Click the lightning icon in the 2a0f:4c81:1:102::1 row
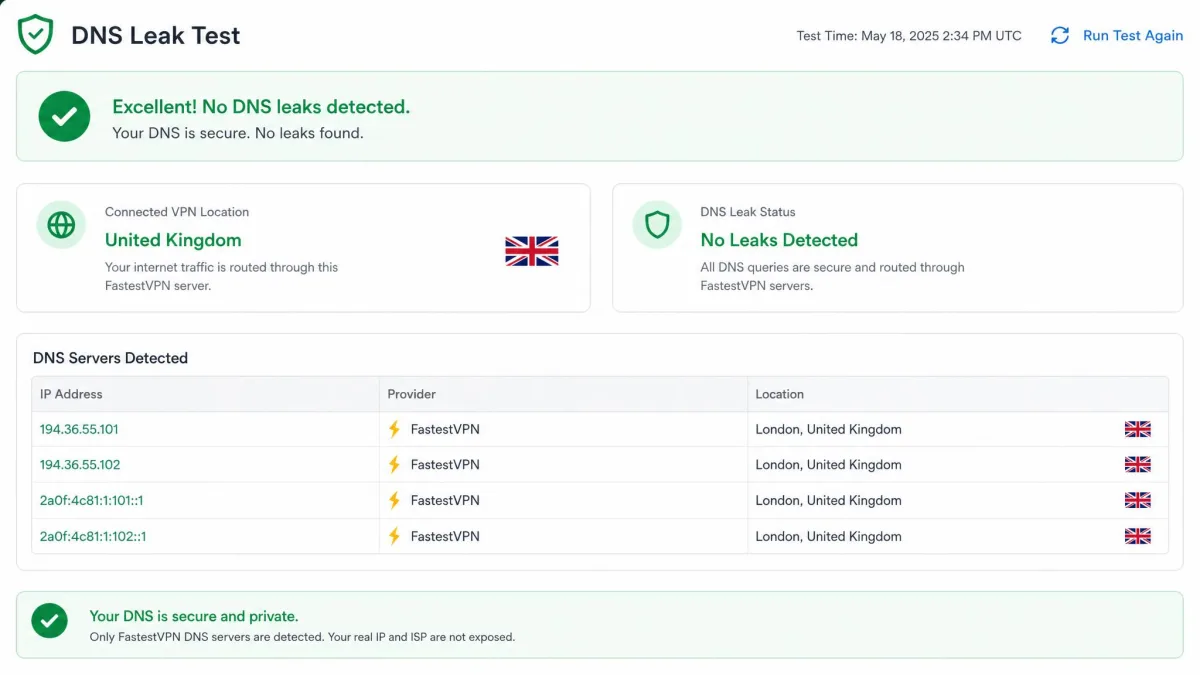The height and width of the screenshot is (675, 1200). (x=394, y=536)
